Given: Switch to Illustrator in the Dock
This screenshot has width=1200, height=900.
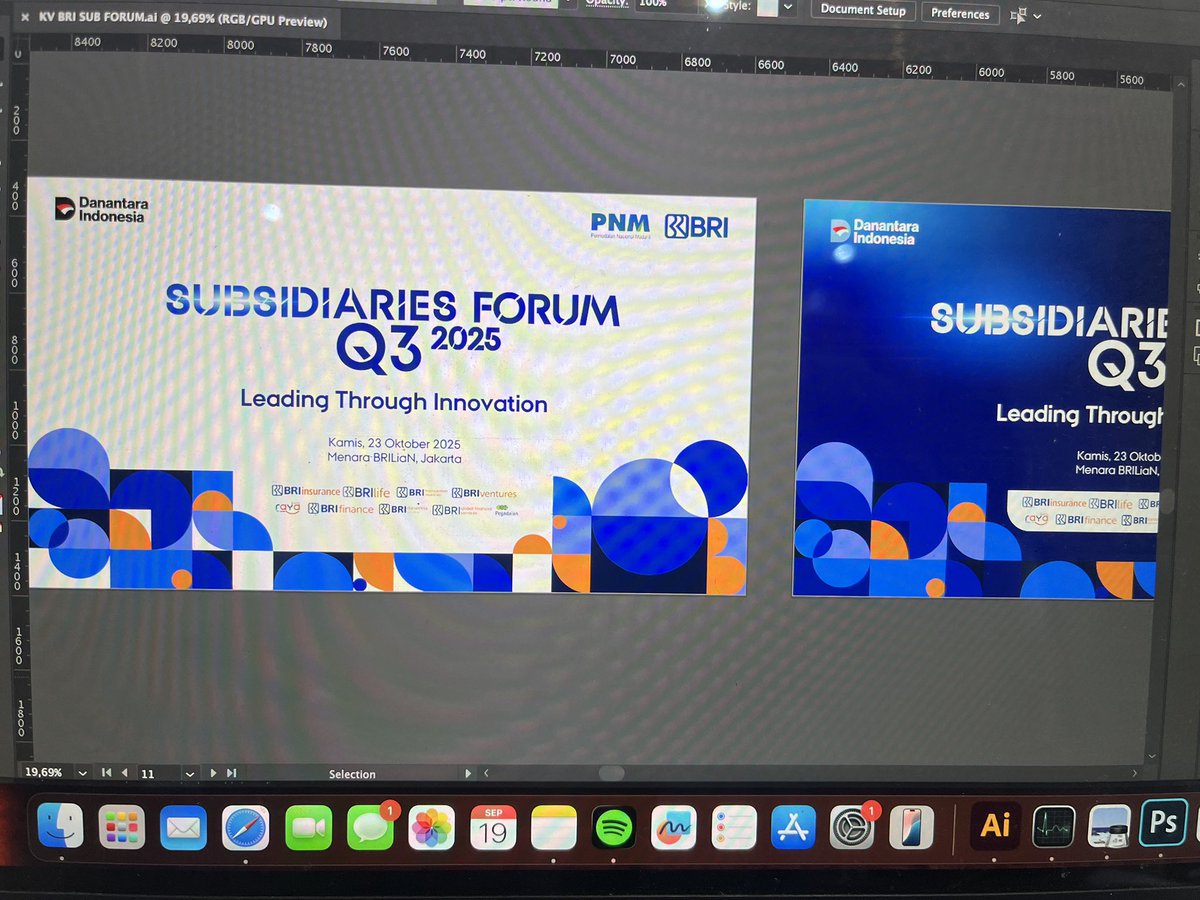Looking at the screenshot, I should (x=996, y=825).
